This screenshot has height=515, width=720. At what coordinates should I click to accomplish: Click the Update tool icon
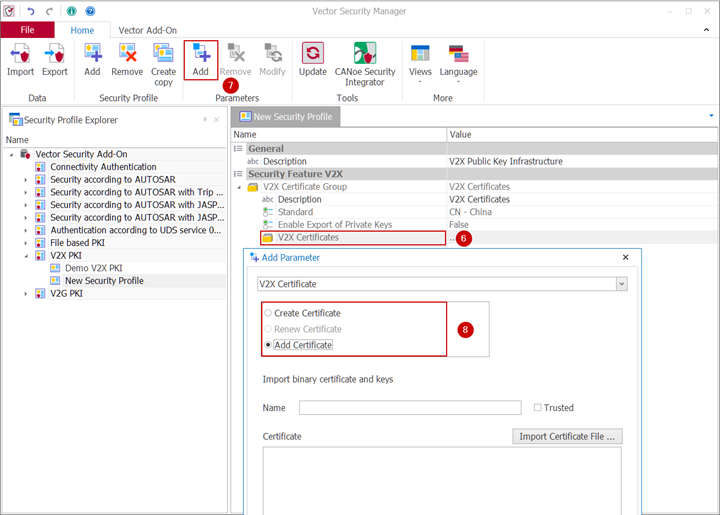pos(313,60)
